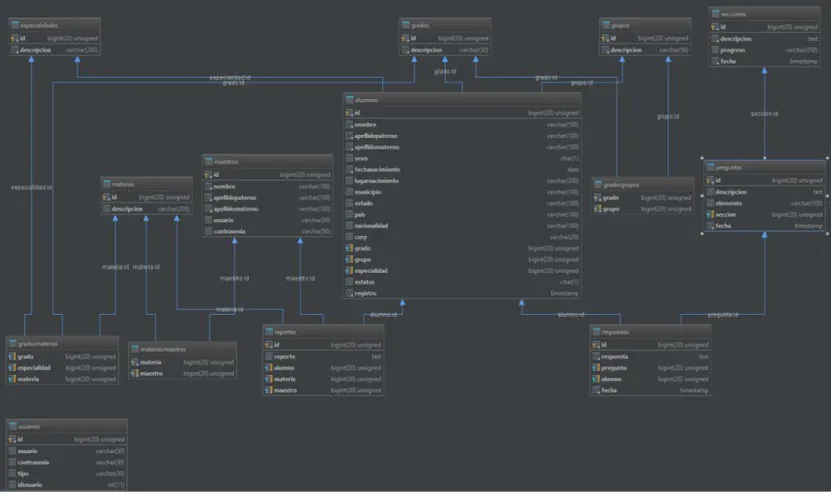Click the respuestas table header icon
Viewport: 834px width, 492px height.
click(x=597, y=331)
